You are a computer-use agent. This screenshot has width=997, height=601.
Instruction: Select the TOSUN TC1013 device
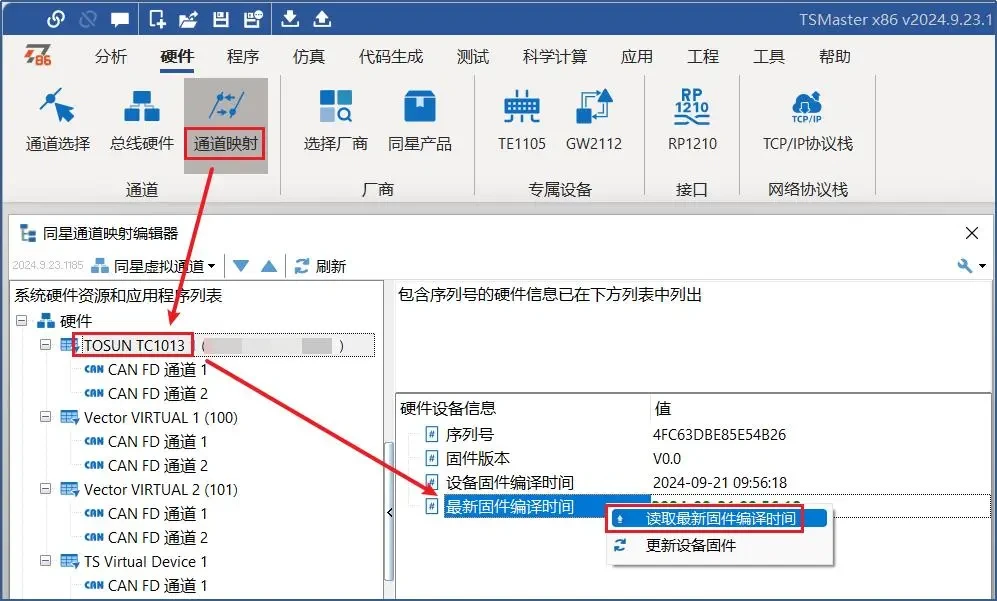pyautogui.click(x=135, y=345)
